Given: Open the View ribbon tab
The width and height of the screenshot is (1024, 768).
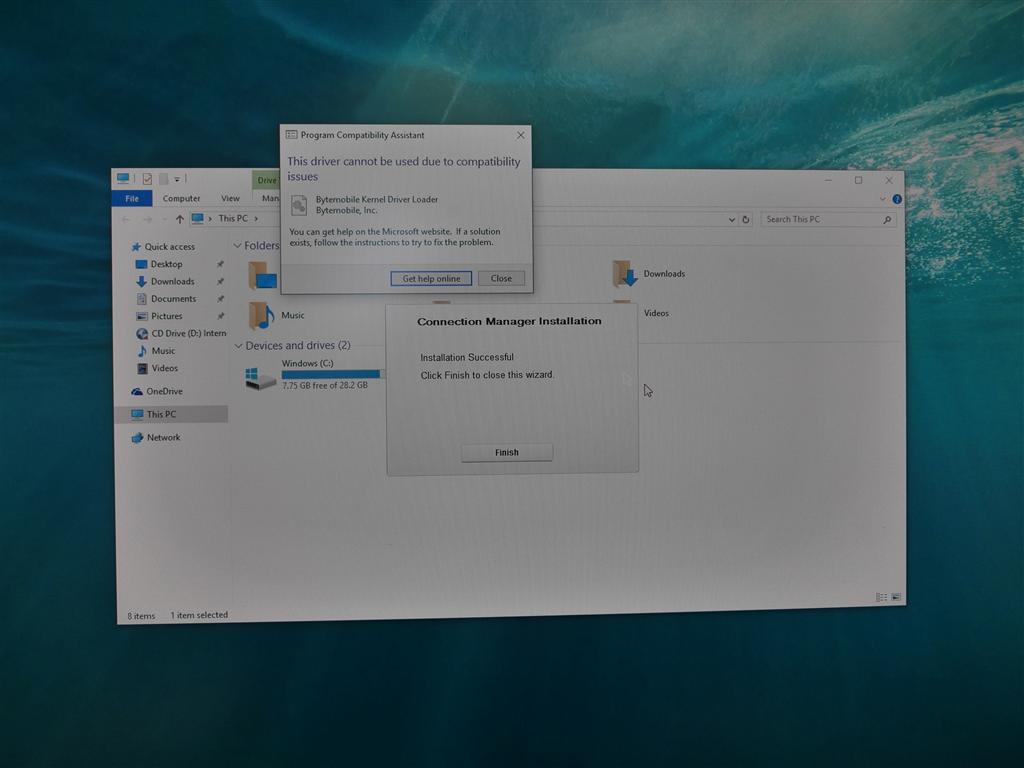Looking at the screenshot, I should [x=230, y=199].
